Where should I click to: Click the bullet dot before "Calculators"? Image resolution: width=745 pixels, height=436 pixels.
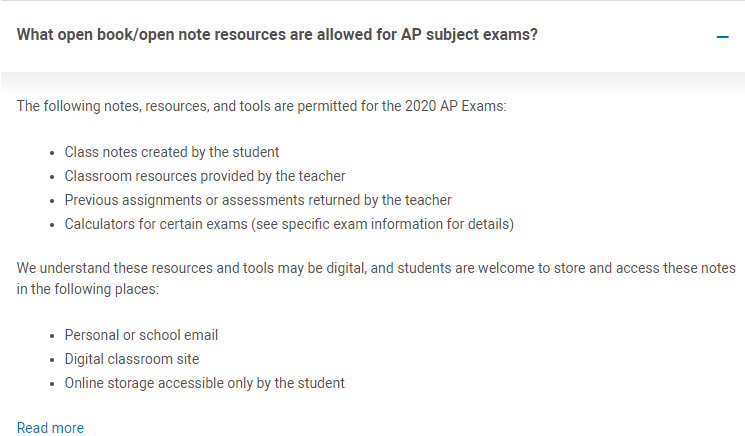(x=51, y=225)
